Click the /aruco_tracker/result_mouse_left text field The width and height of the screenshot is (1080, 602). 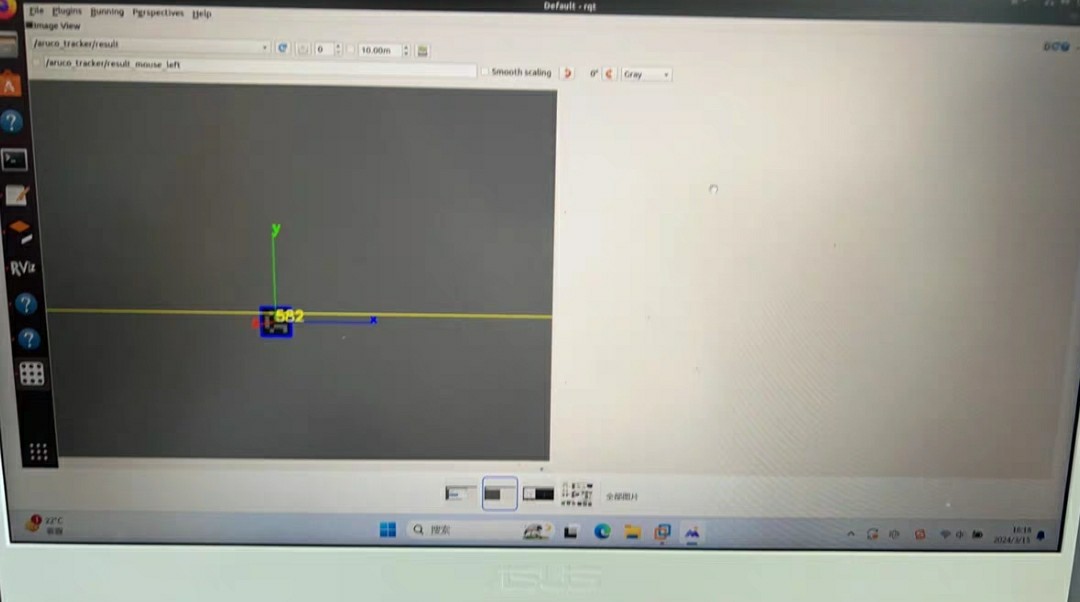259,67
